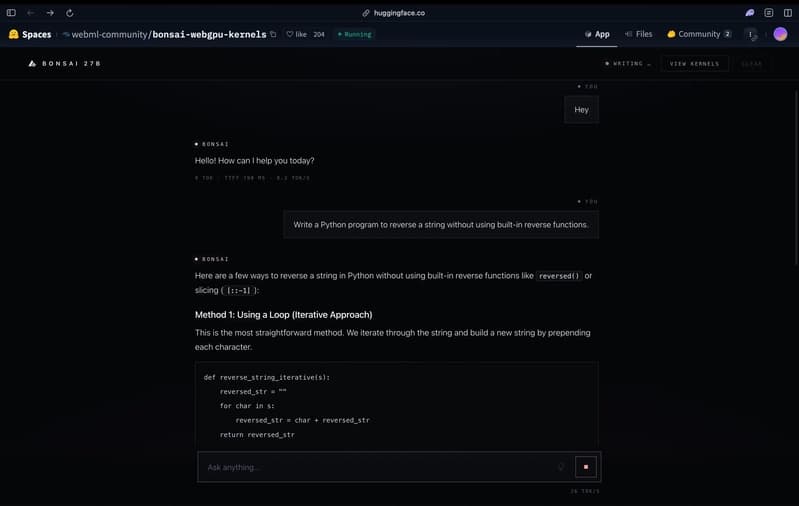Open the purple browser extension icon

[750, 13]
